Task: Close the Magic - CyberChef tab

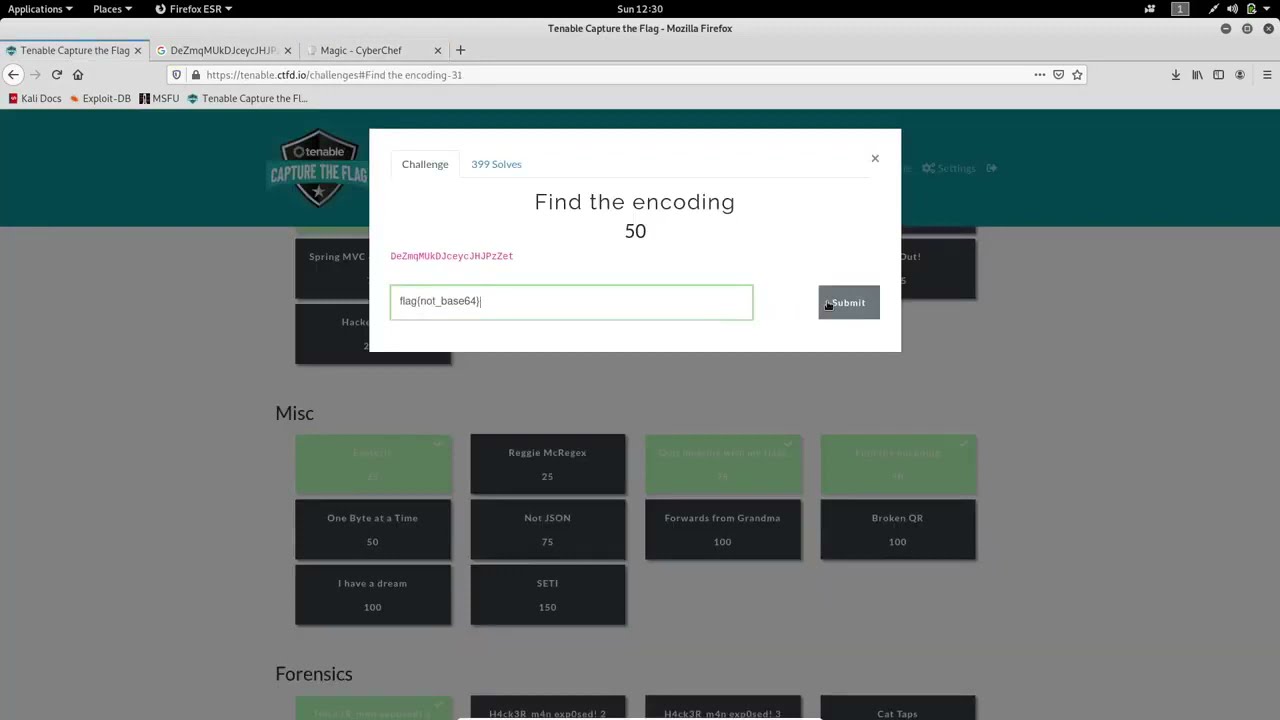Action: click(437, 50)
